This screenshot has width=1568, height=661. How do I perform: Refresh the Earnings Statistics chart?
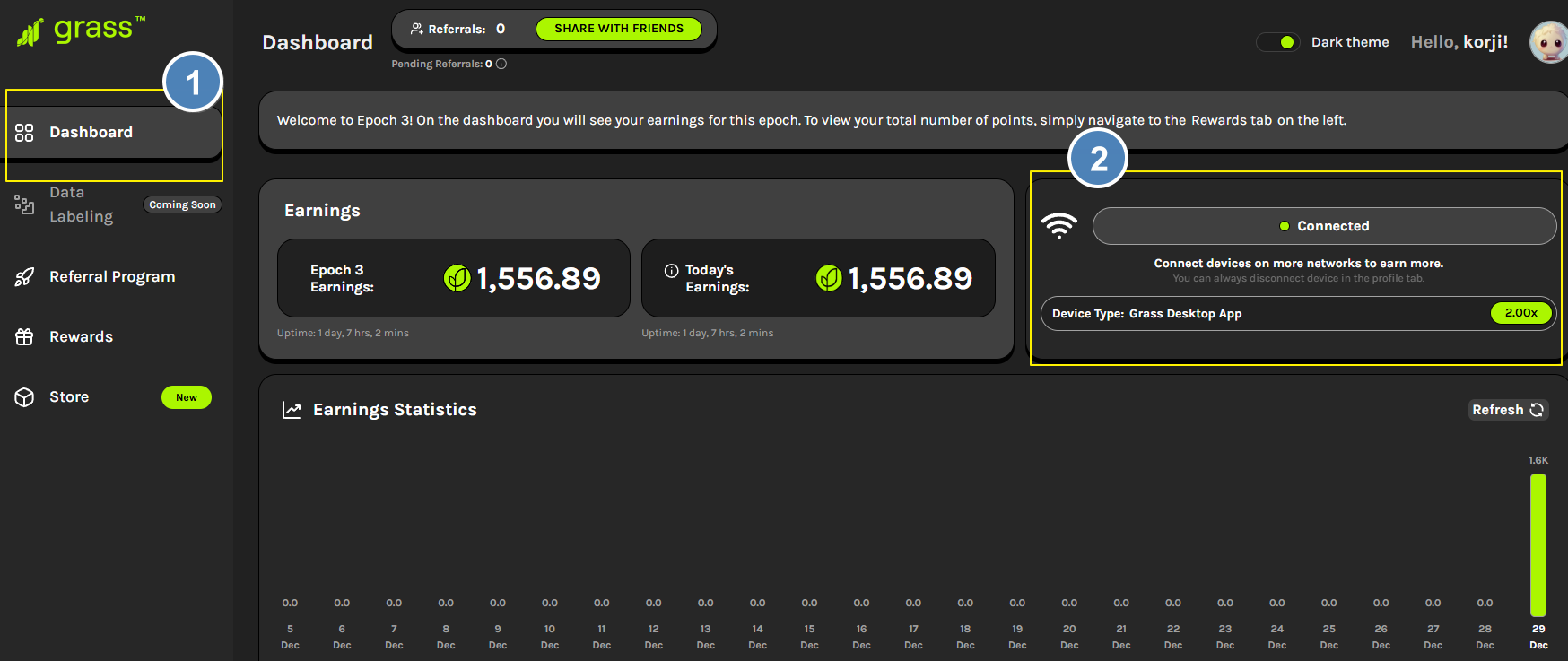(x=1508, y=410)
